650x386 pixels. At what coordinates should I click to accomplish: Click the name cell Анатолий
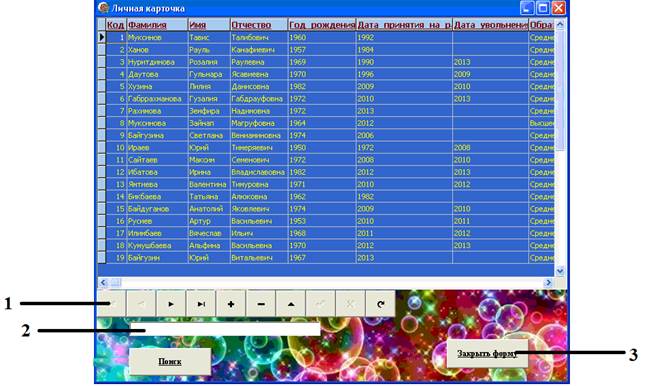[209, 209]
